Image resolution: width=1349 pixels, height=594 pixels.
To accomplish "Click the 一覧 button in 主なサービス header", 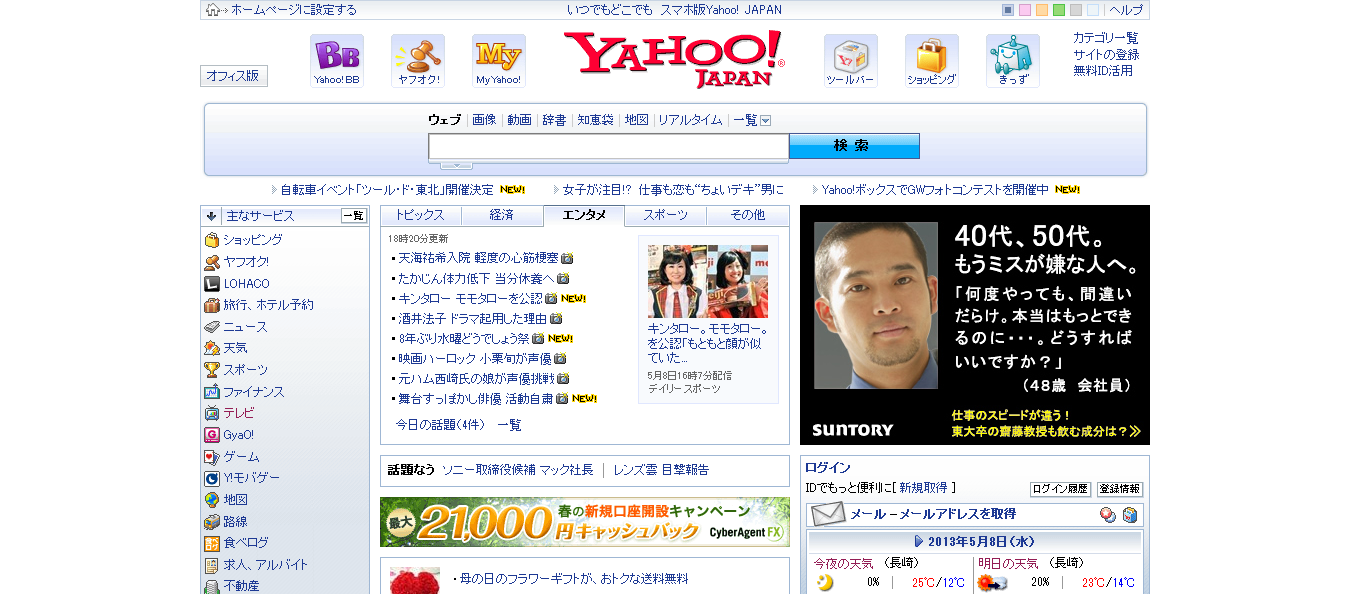I will pos(354,215).
